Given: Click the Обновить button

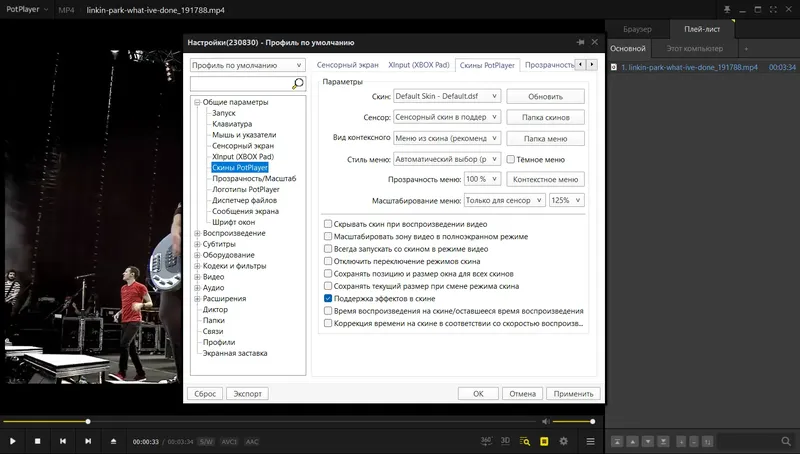Looking at the screenshot, I should pyautogui.click(x=545, y=96).
